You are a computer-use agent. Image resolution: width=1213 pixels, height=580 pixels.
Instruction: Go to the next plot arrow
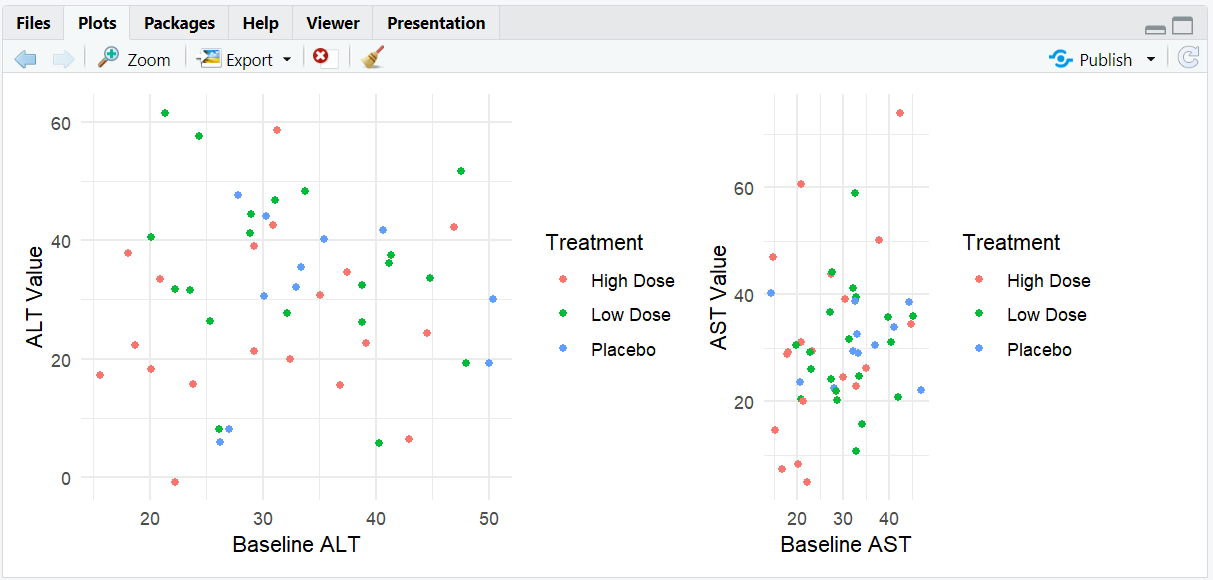[x=63, y=59]
